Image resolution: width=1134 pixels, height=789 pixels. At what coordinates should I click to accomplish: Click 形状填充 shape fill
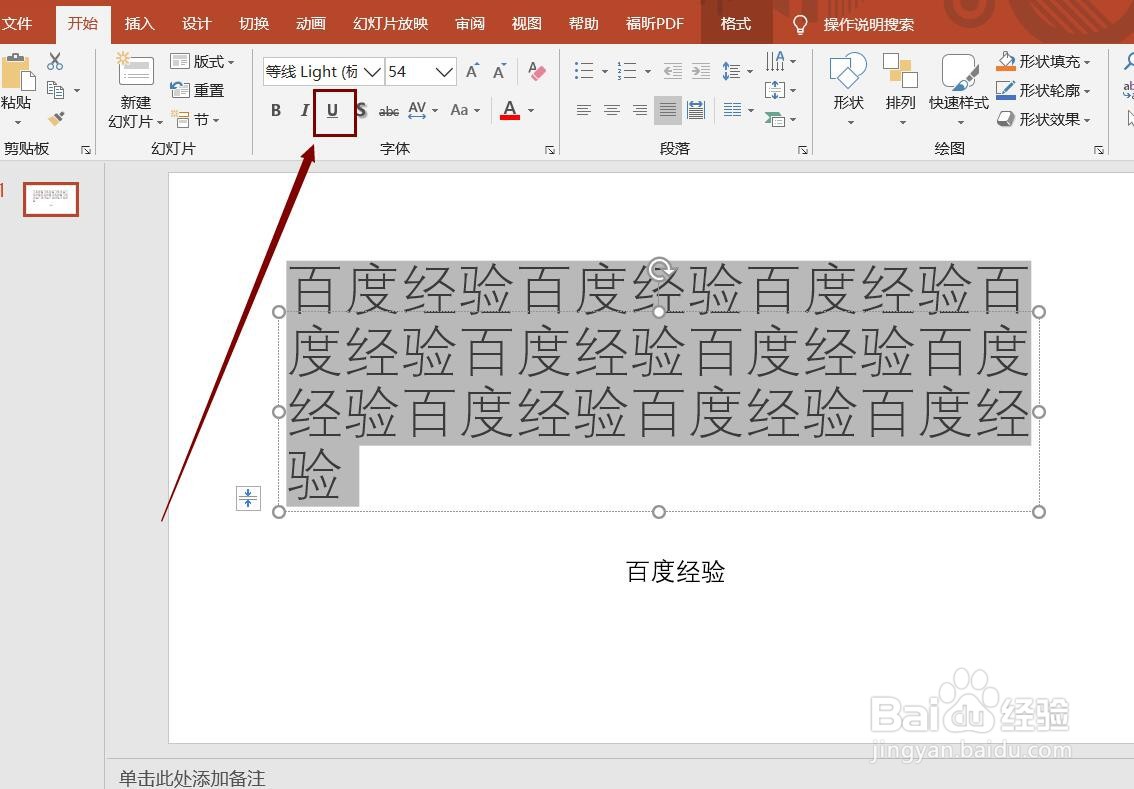click(1043, 62)
